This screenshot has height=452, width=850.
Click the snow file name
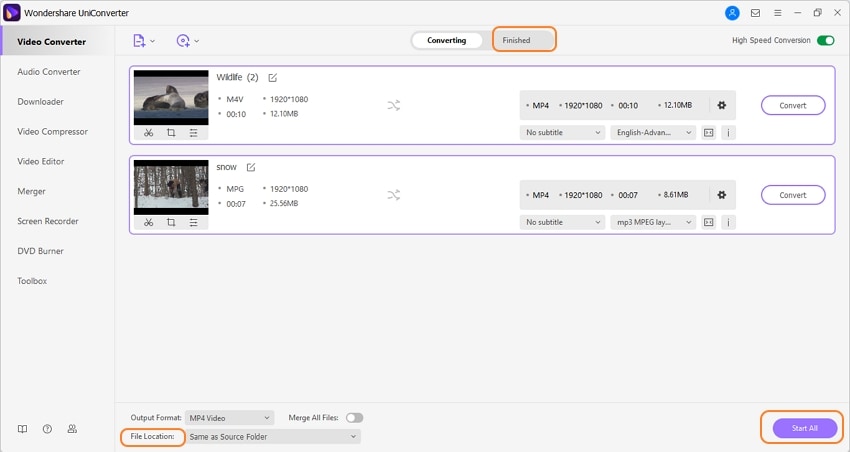click(227, 167)
